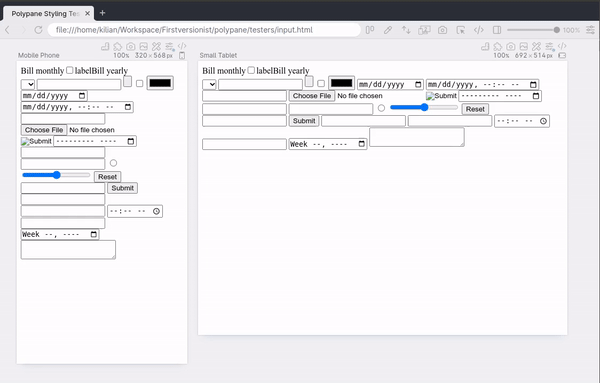This screenshot has width=600, height=383.
Task: Open the devtools code icon in main toolbar
Action: [x=479, y=30]
